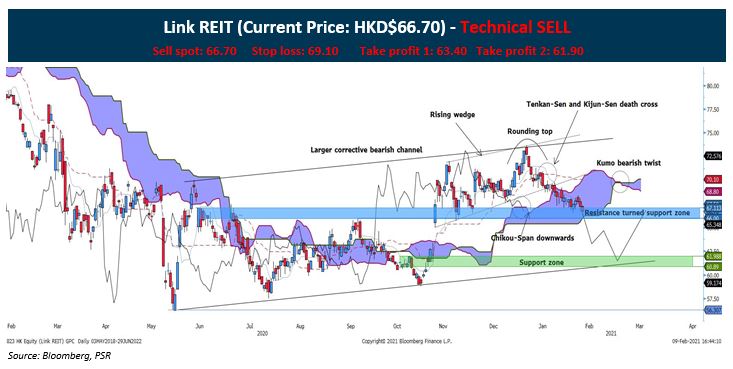Click the 'Jun' month axis label

(199, 326)
